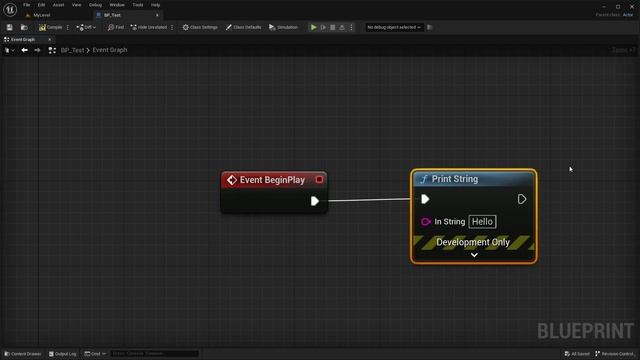
Task: Open the graph bookmarks dropdown
Action: (9, 50)
